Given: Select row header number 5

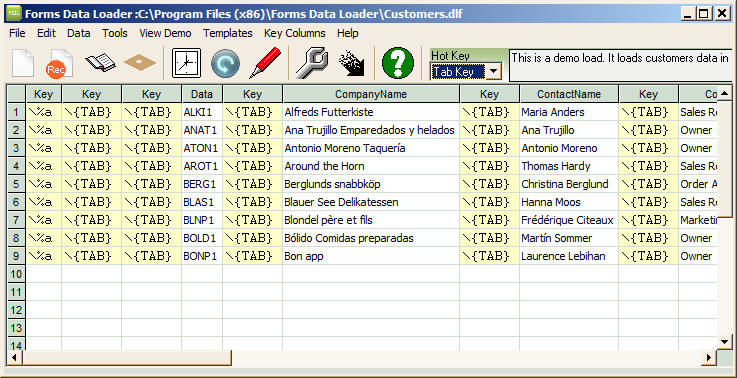Looking at the screenshot, I should click(17, 184).
